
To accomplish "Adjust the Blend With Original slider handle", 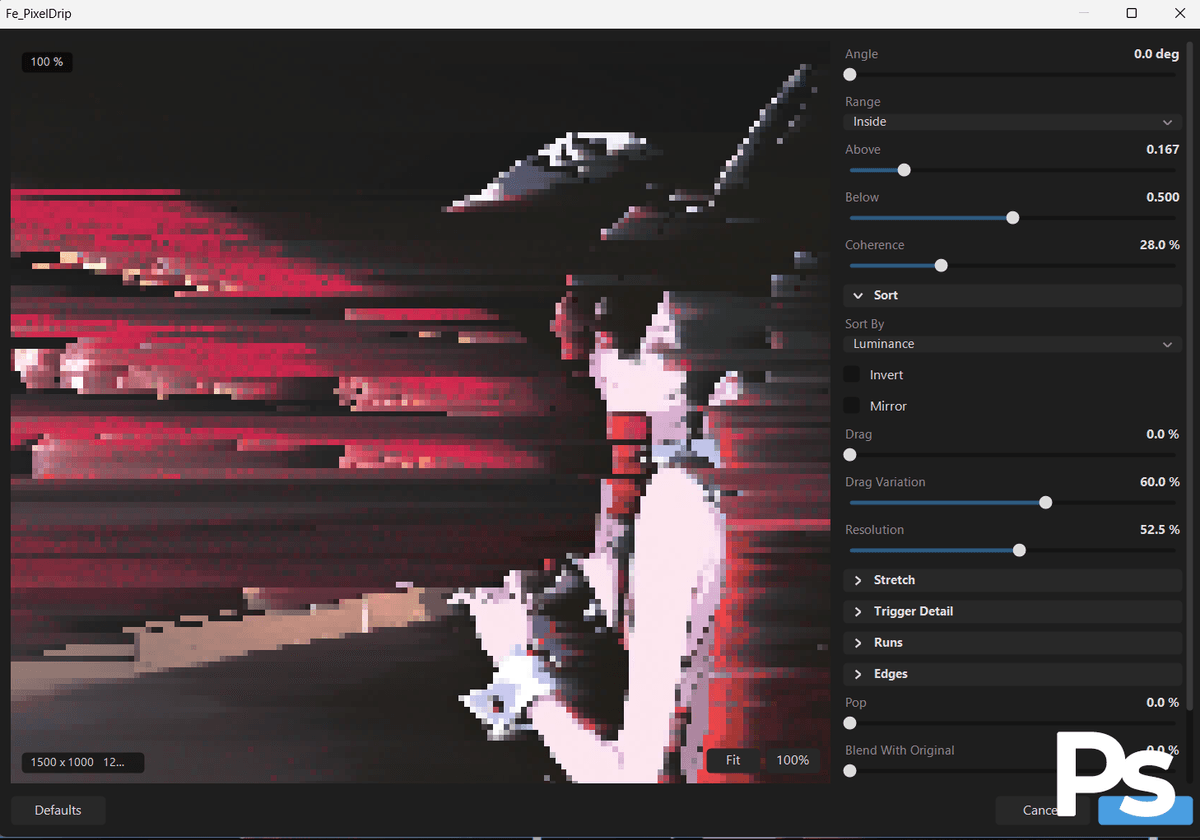I will (x=850, y=771).
